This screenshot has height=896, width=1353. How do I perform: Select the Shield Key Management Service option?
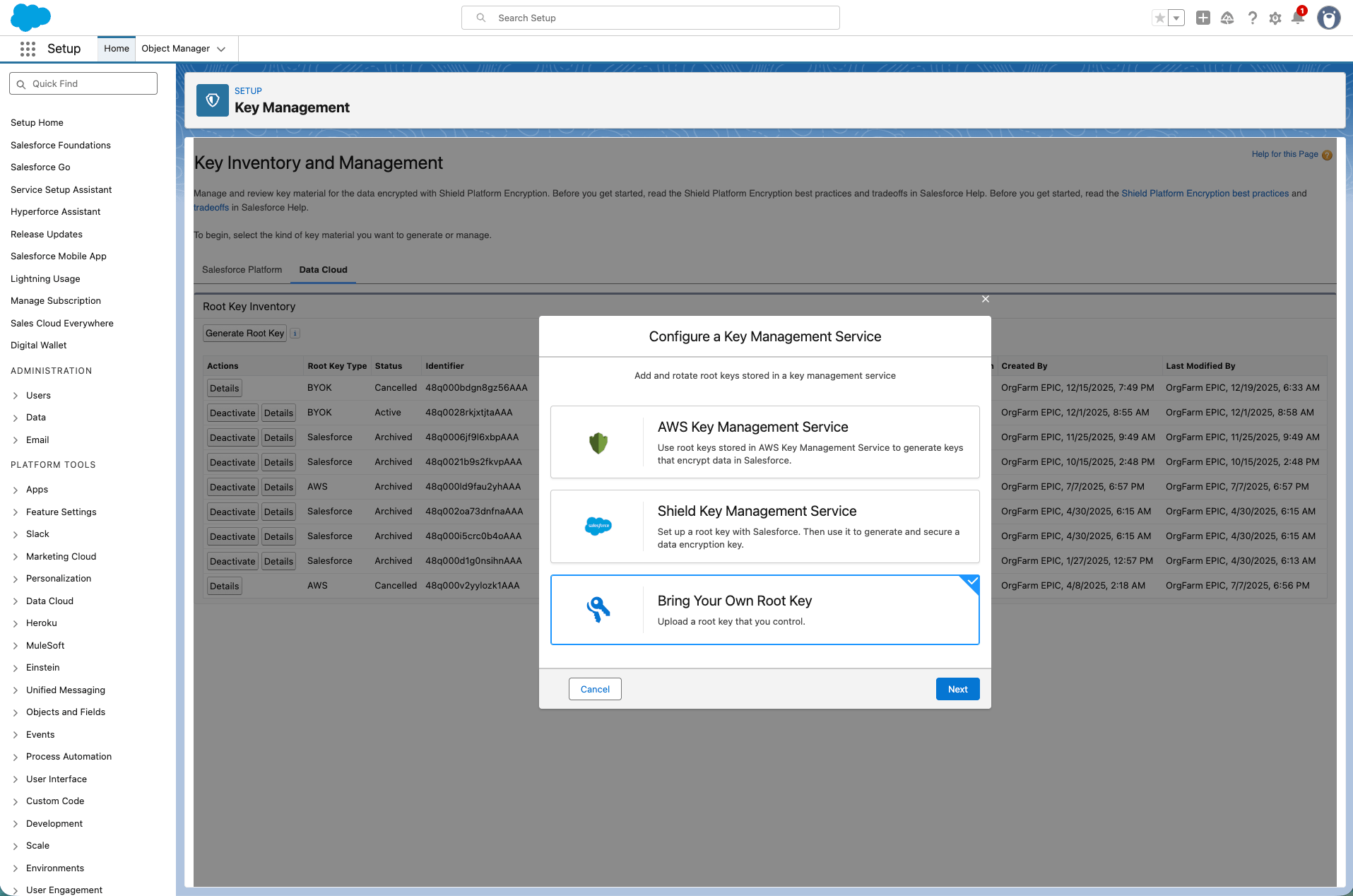tap(764, 526)
